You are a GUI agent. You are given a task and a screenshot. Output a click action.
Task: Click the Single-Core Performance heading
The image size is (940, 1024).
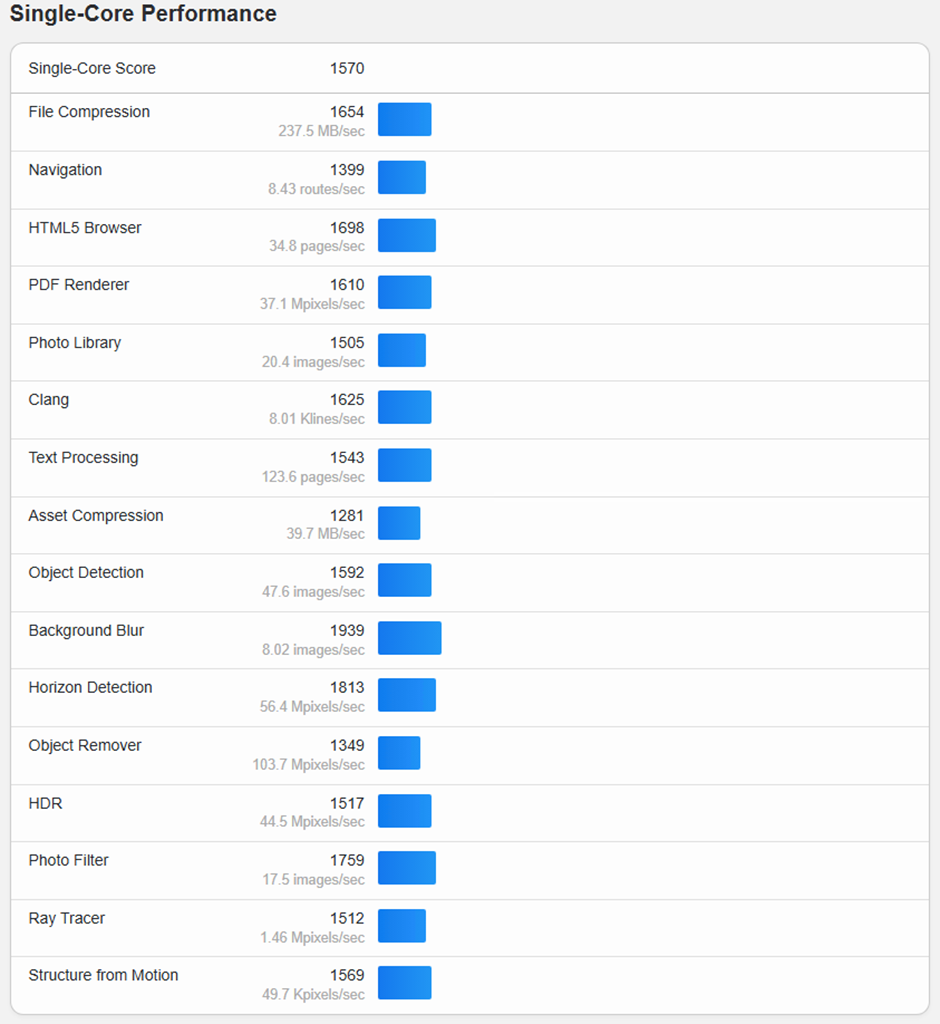143,14
